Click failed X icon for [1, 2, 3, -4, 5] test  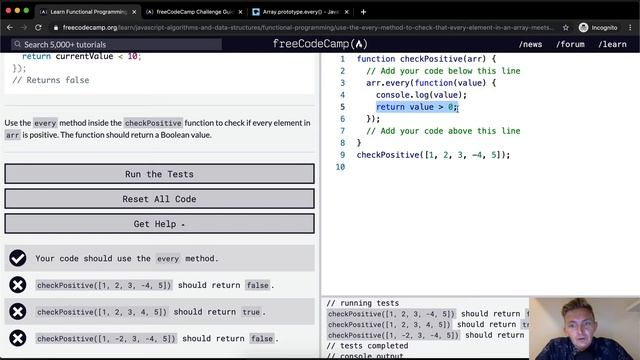point(18,285)
